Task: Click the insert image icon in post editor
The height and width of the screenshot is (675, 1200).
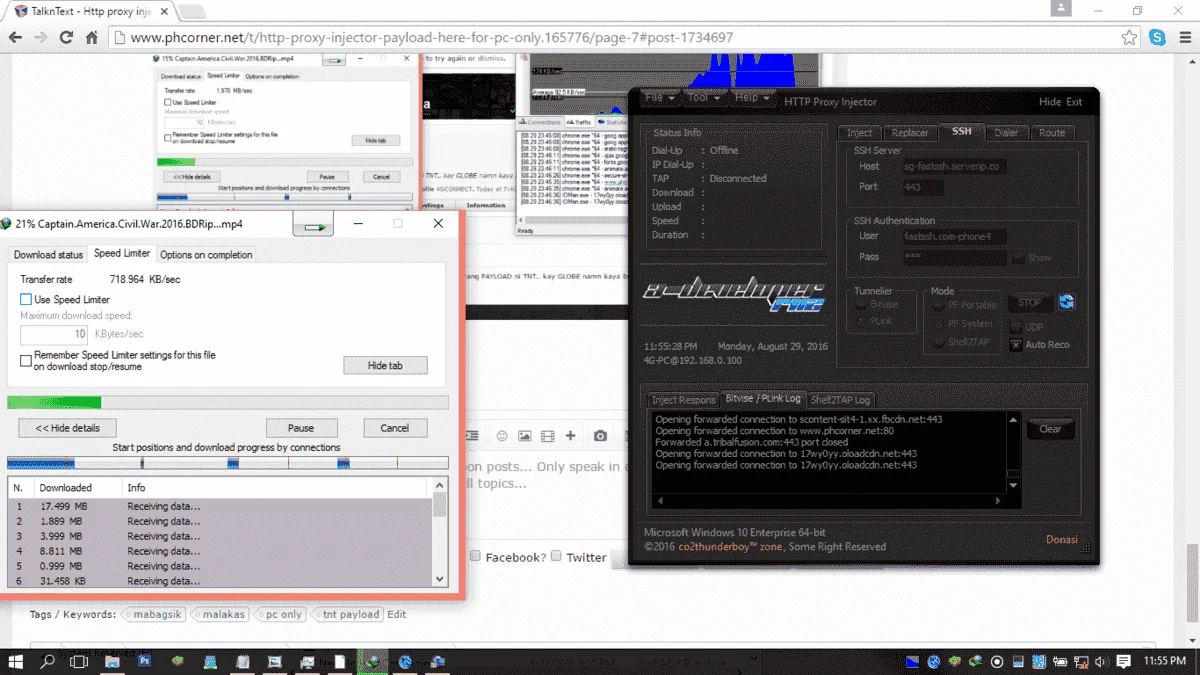Action: tap(524, 436)
